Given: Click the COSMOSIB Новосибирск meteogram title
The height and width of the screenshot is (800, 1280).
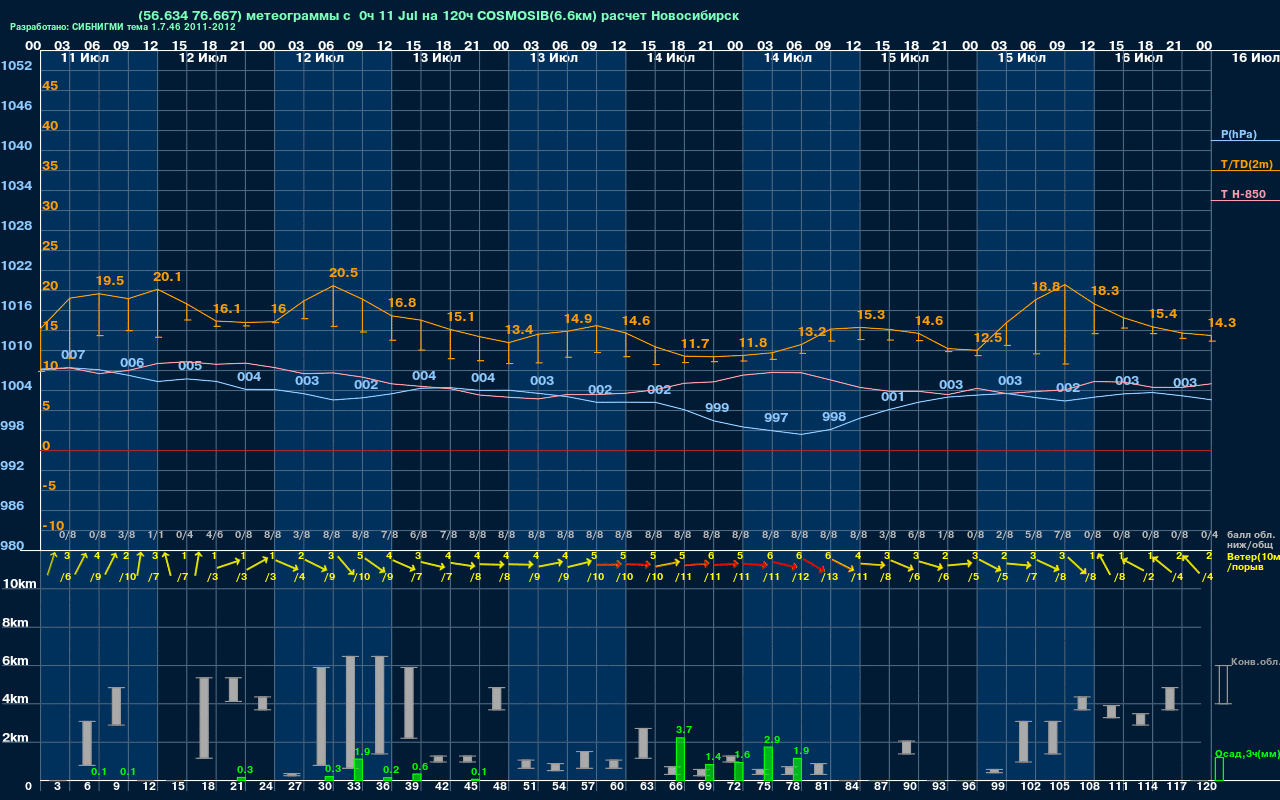Looking at the screenshot, I should pyautogui.click(x=439, y=16).
